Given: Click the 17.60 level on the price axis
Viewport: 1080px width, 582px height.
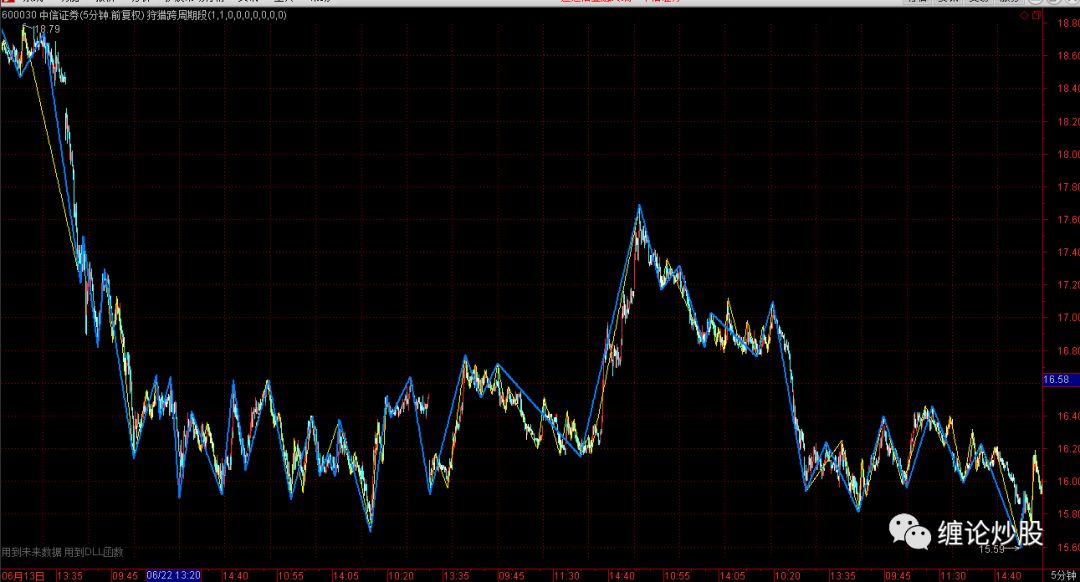Looking at the screenshot, I should [1060, 220].
